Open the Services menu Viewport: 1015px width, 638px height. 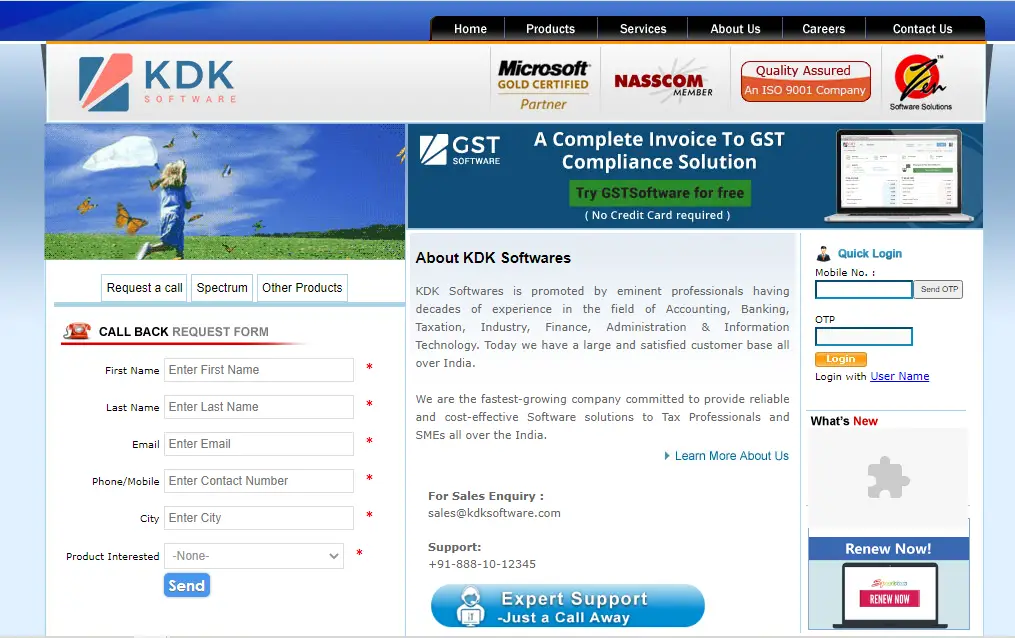tap(643, 29)
